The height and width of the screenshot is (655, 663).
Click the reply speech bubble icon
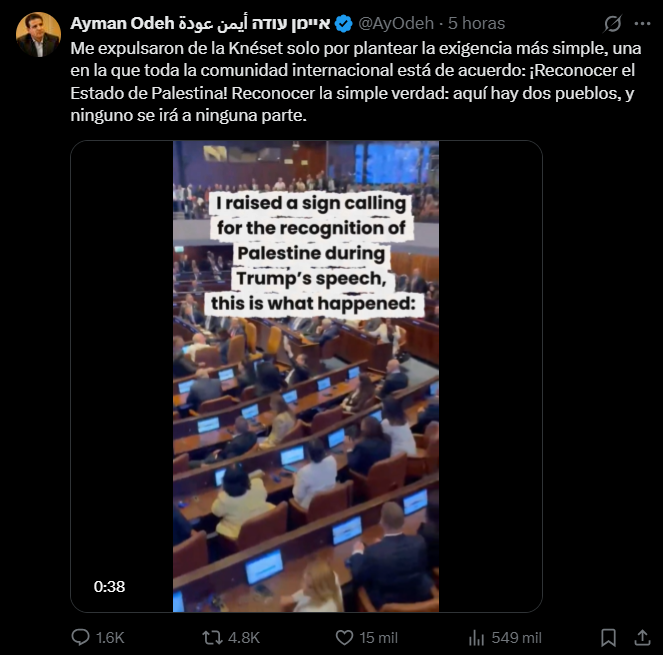coord(82,637)
